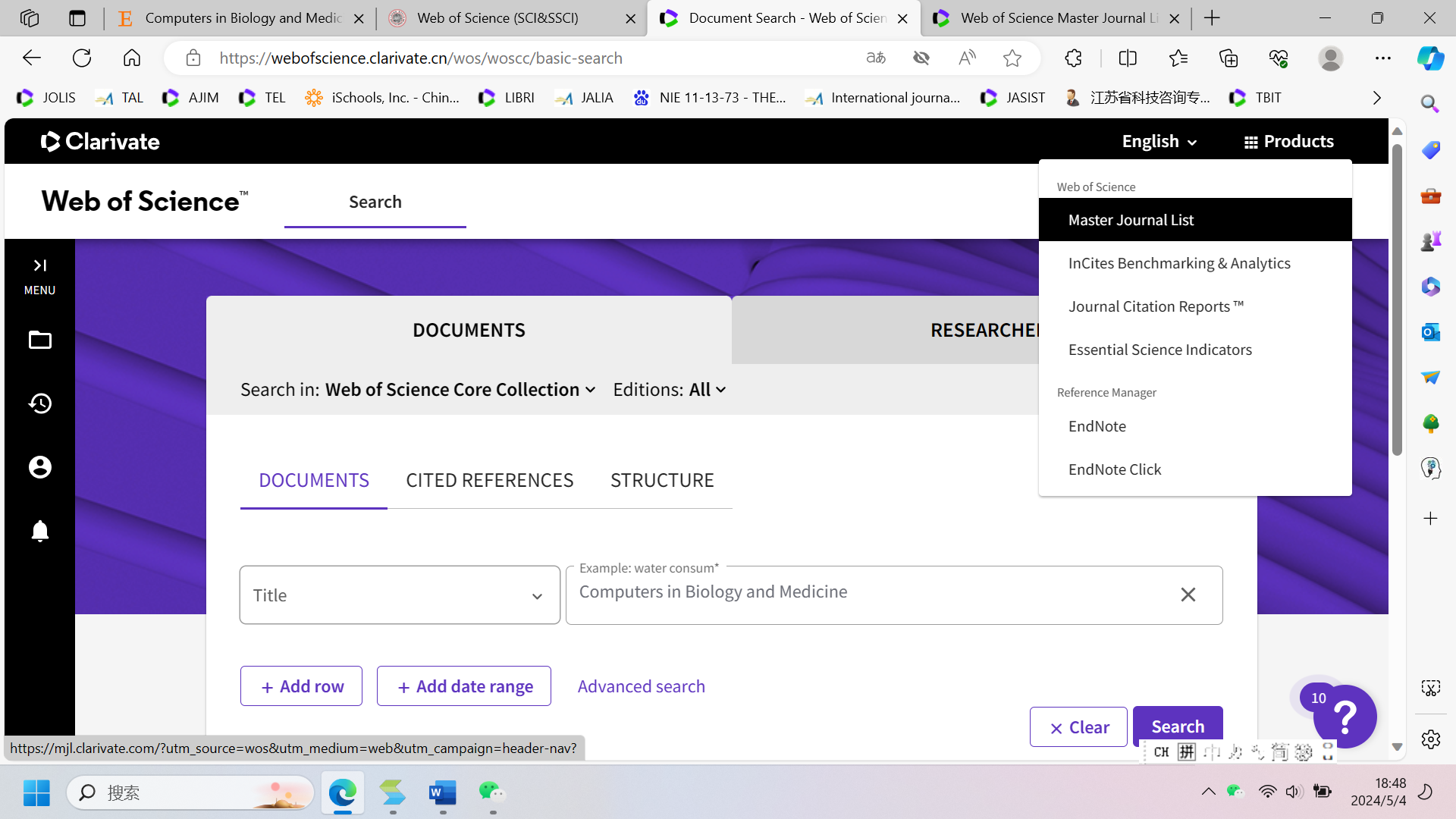Open the JOLIS bookmark
This screenshot has width=1456, height=819.
pos(47,97)
